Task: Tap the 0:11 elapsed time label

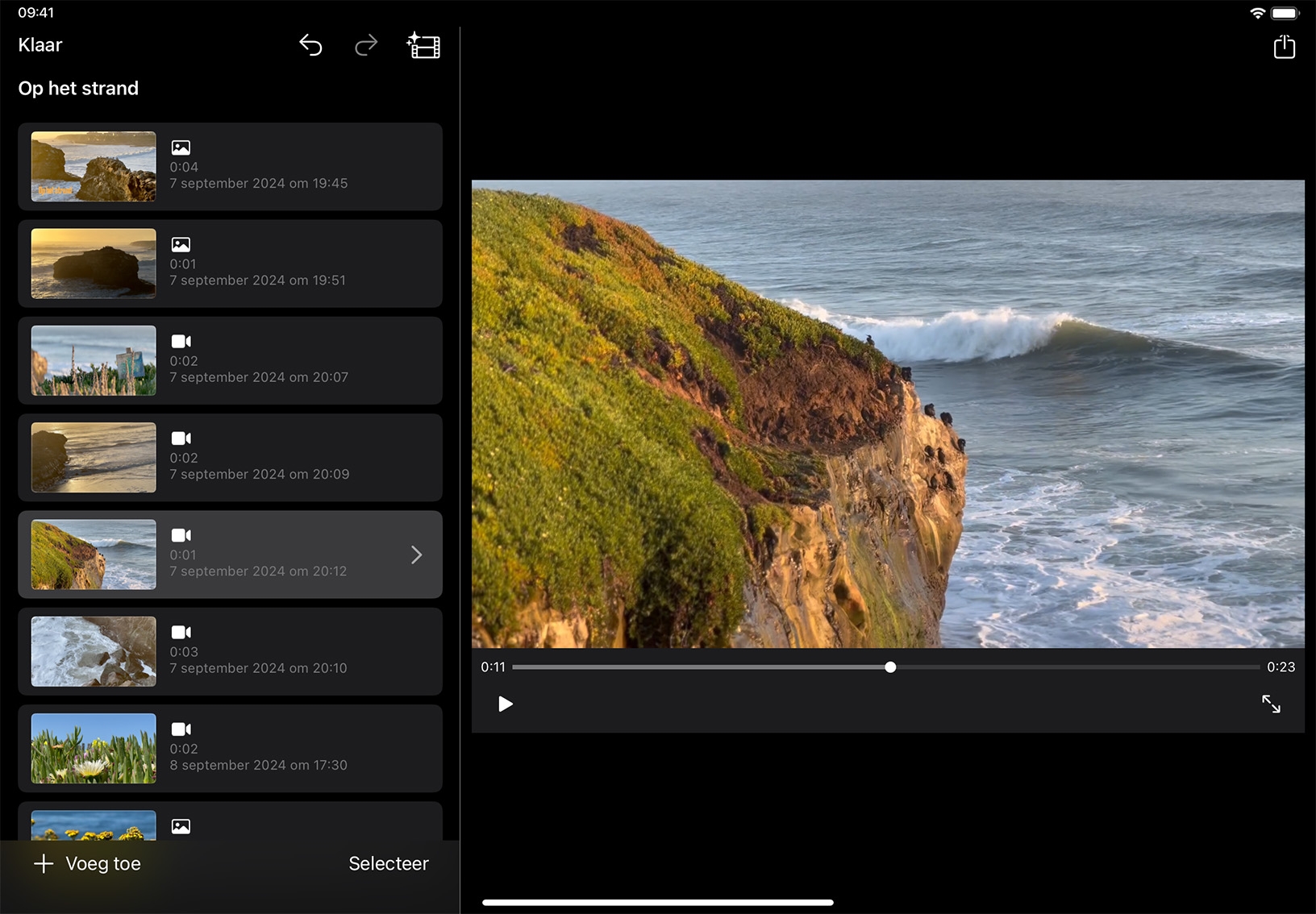Action: click(x=493, y=667)
